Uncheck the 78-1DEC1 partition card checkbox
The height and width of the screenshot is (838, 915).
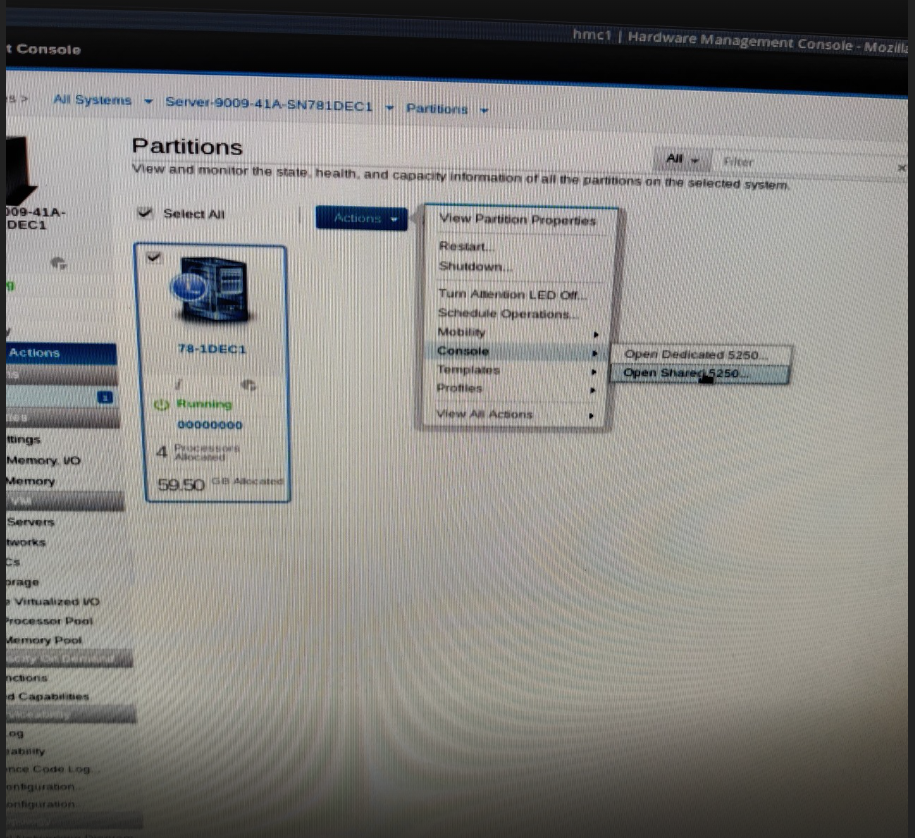pos(153,256)
